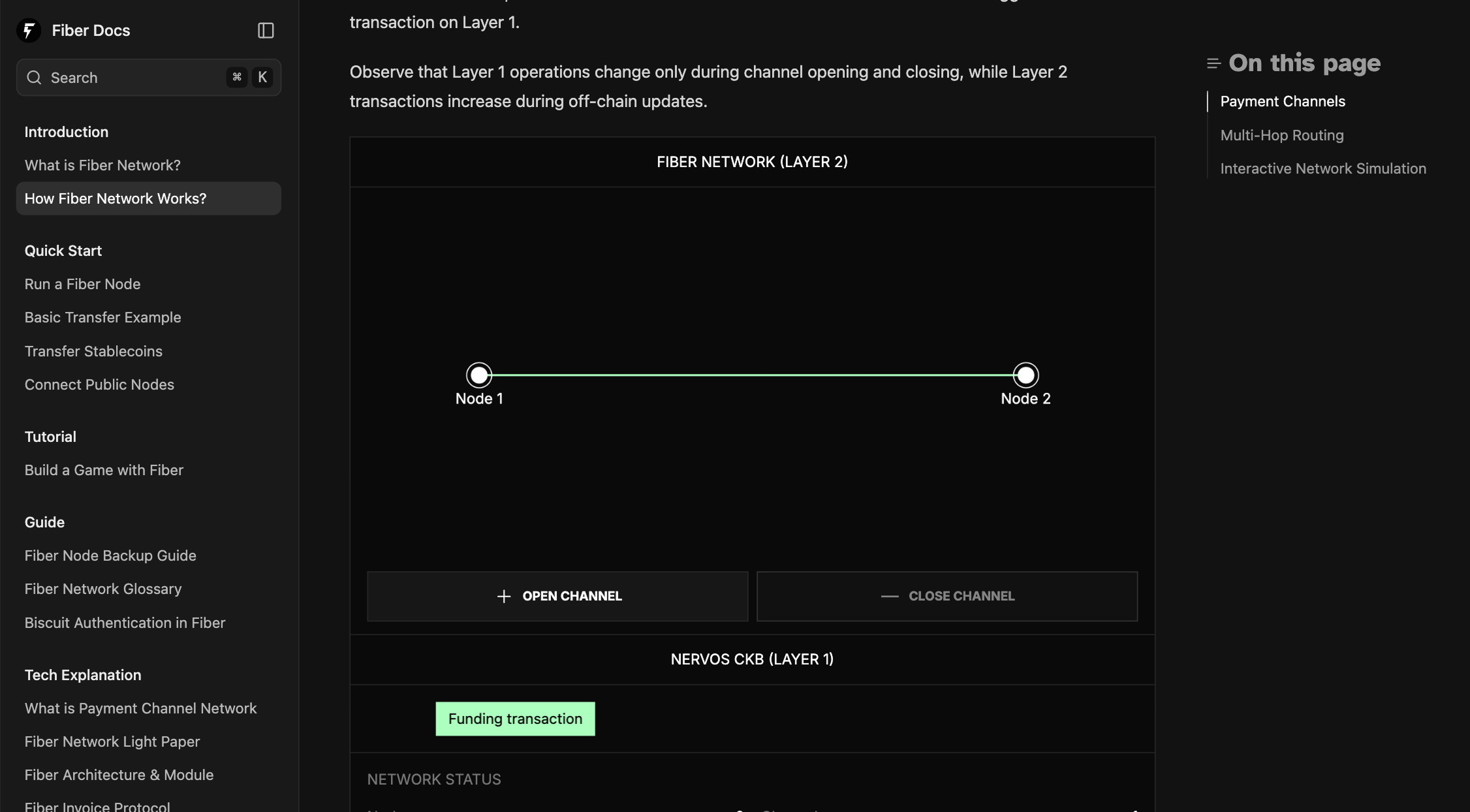Click the Funding transaction block
The image size is (1470, 812).
pos(515,719)
